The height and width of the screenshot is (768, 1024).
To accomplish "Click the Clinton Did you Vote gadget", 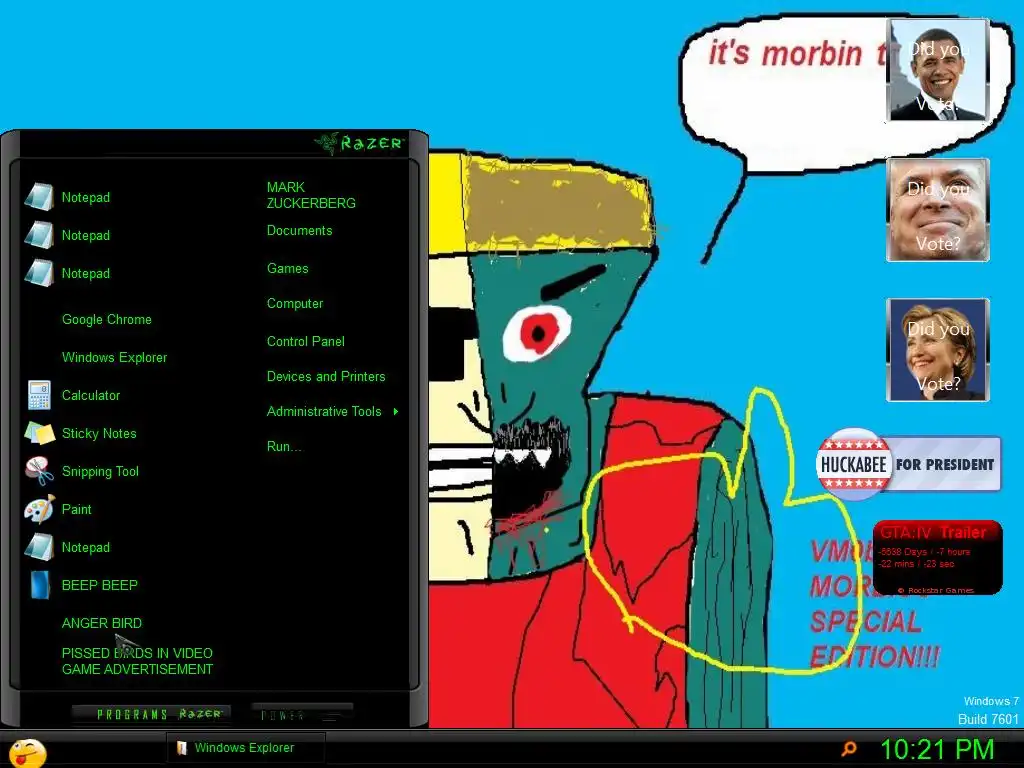I will coord(937,349).
